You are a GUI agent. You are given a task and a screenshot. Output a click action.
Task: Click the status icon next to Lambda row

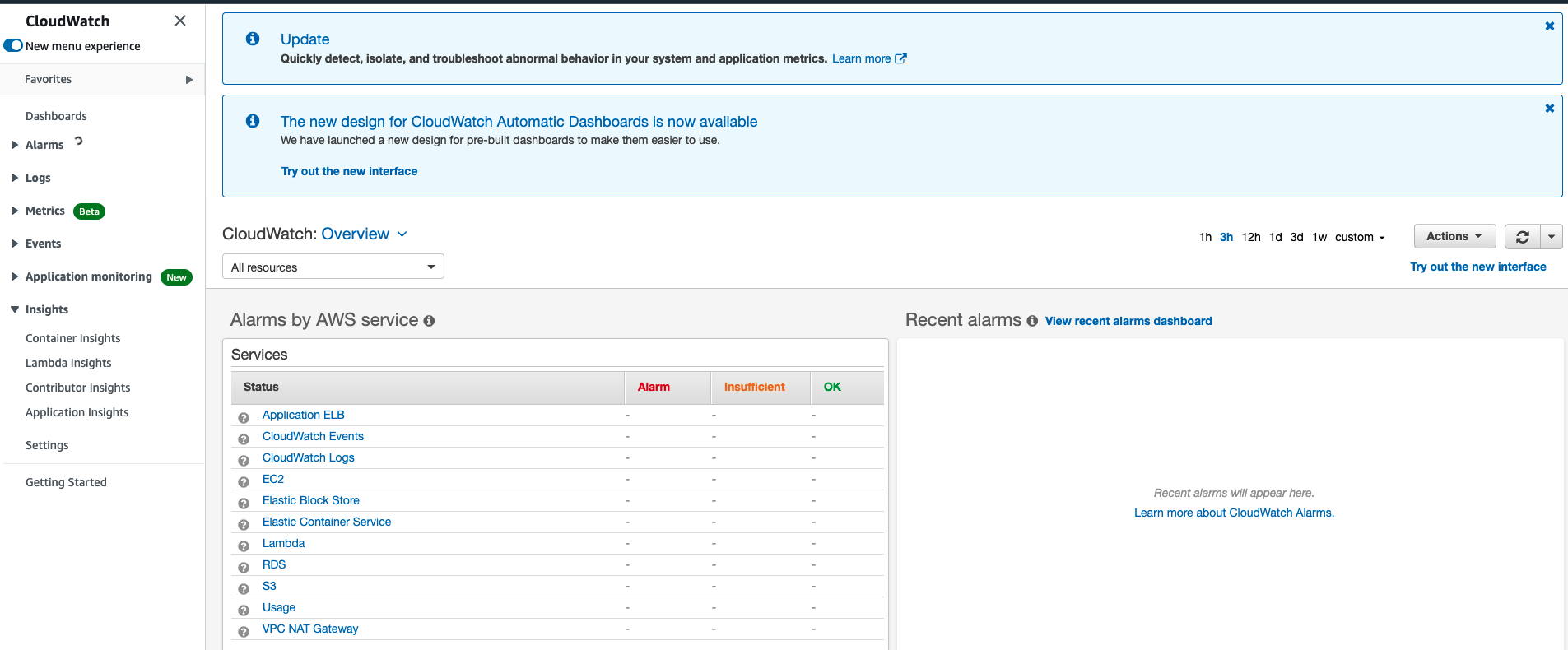(244, 546)
